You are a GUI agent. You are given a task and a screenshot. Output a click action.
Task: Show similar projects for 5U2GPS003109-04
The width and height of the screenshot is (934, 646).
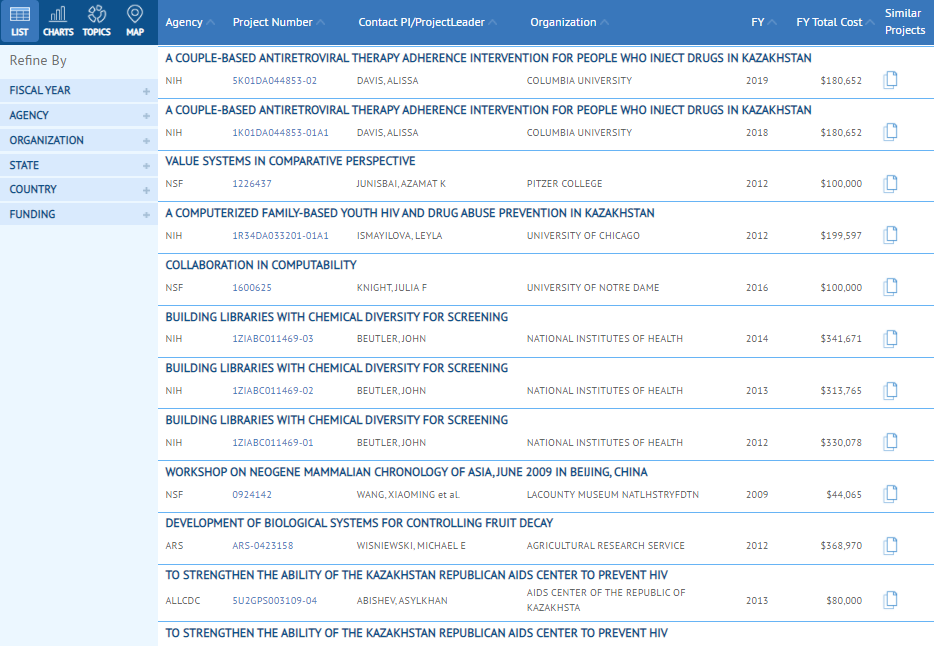point(890,600)
